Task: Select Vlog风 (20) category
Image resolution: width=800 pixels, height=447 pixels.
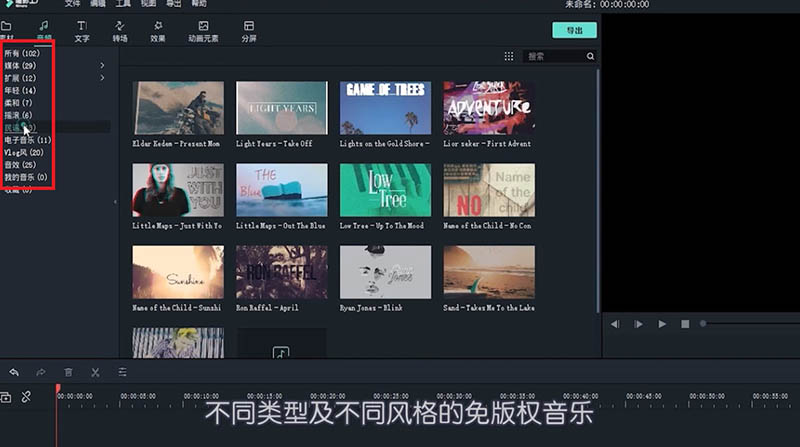Action: click(x=24, y=152)
